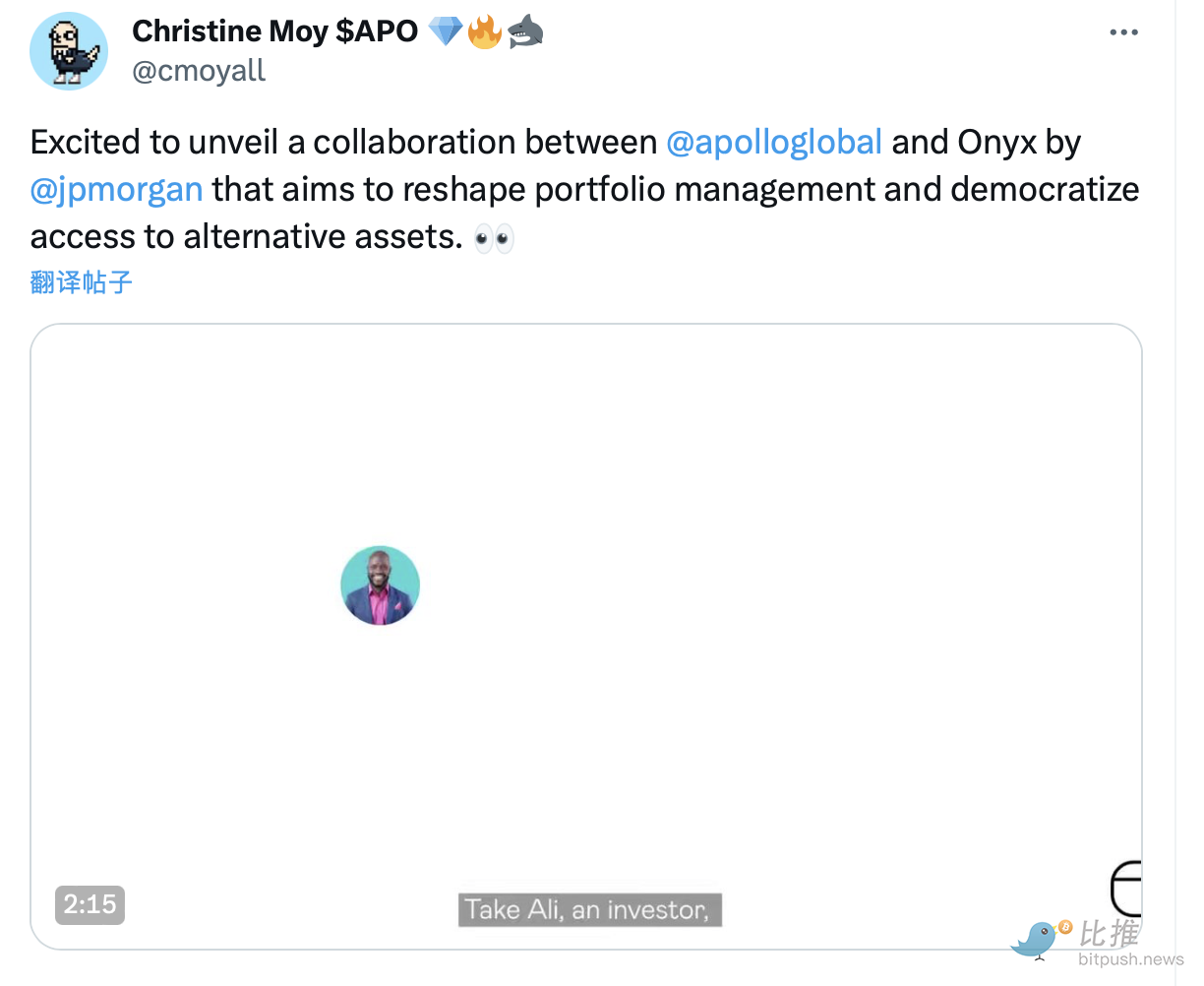Click the Christine Moy $APO display name
The width and height of the screenshot is (1204, 986).
(x=274, y=31)
